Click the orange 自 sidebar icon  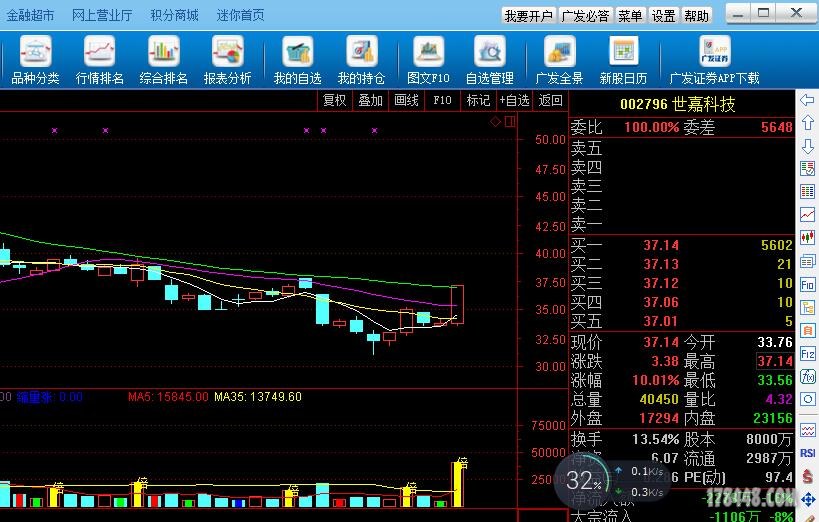click(x=808, y=330)
